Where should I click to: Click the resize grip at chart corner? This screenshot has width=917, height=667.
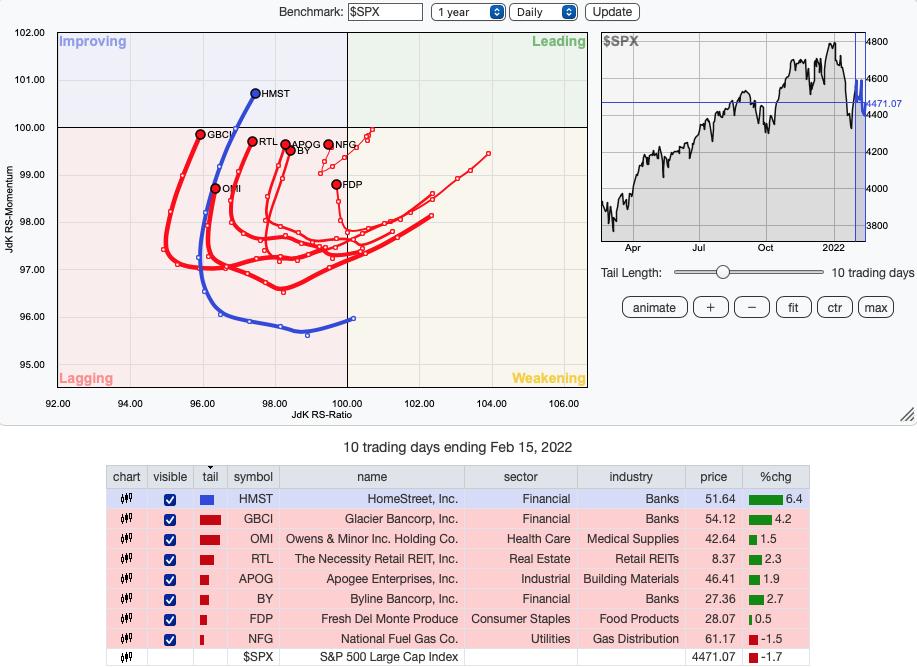(907, 414)
